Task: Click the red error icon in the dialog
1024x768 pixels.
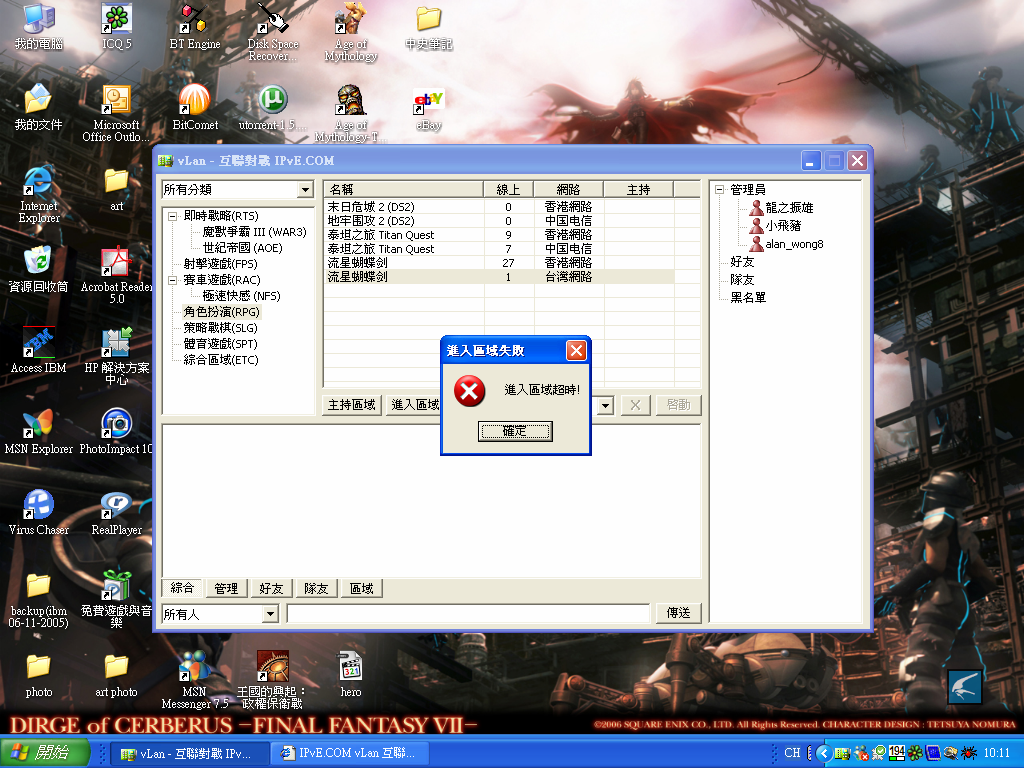Action: 470,392
